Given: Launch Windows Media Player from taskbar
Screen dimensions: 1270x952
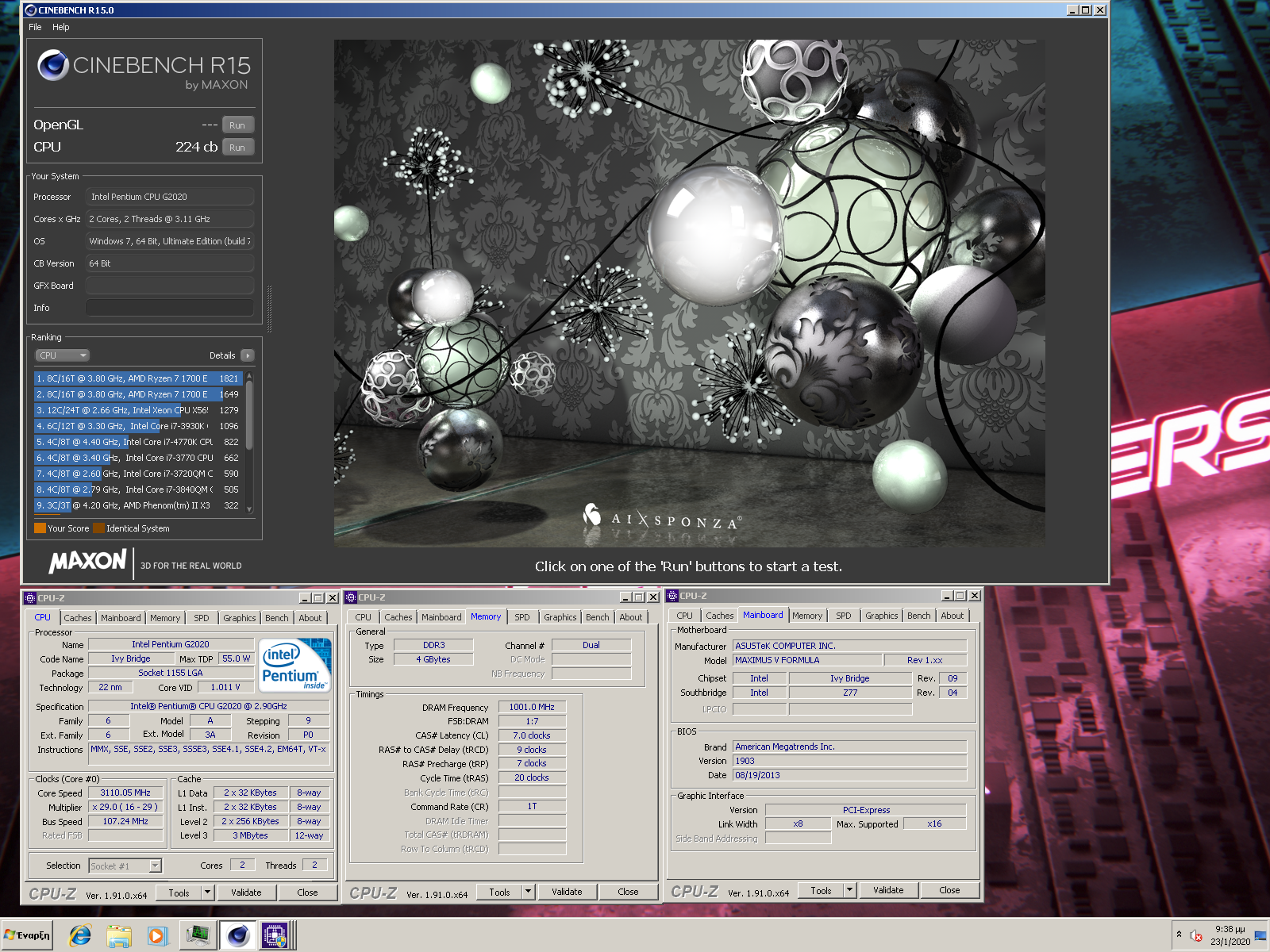Looking at the screenshot, I should coord(157,935).
